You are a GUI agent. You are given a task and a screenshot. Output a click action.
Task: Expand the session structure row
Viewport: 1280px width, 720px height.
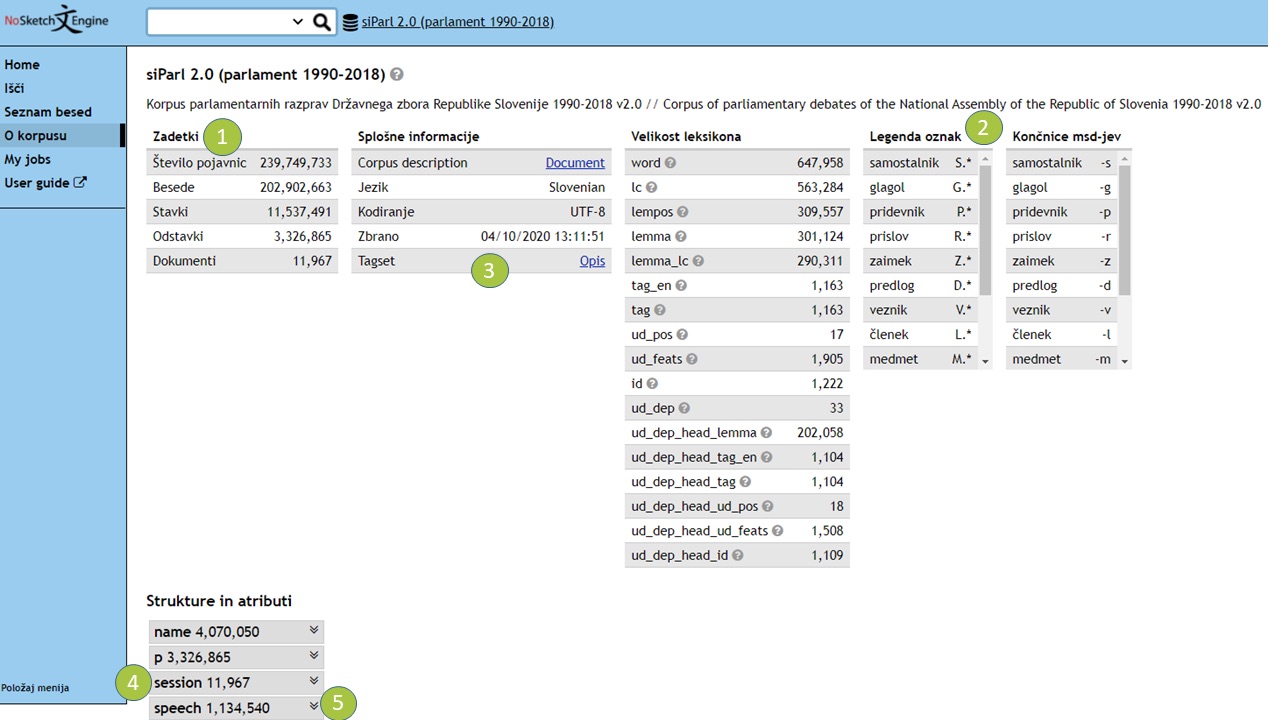(314, 682)
